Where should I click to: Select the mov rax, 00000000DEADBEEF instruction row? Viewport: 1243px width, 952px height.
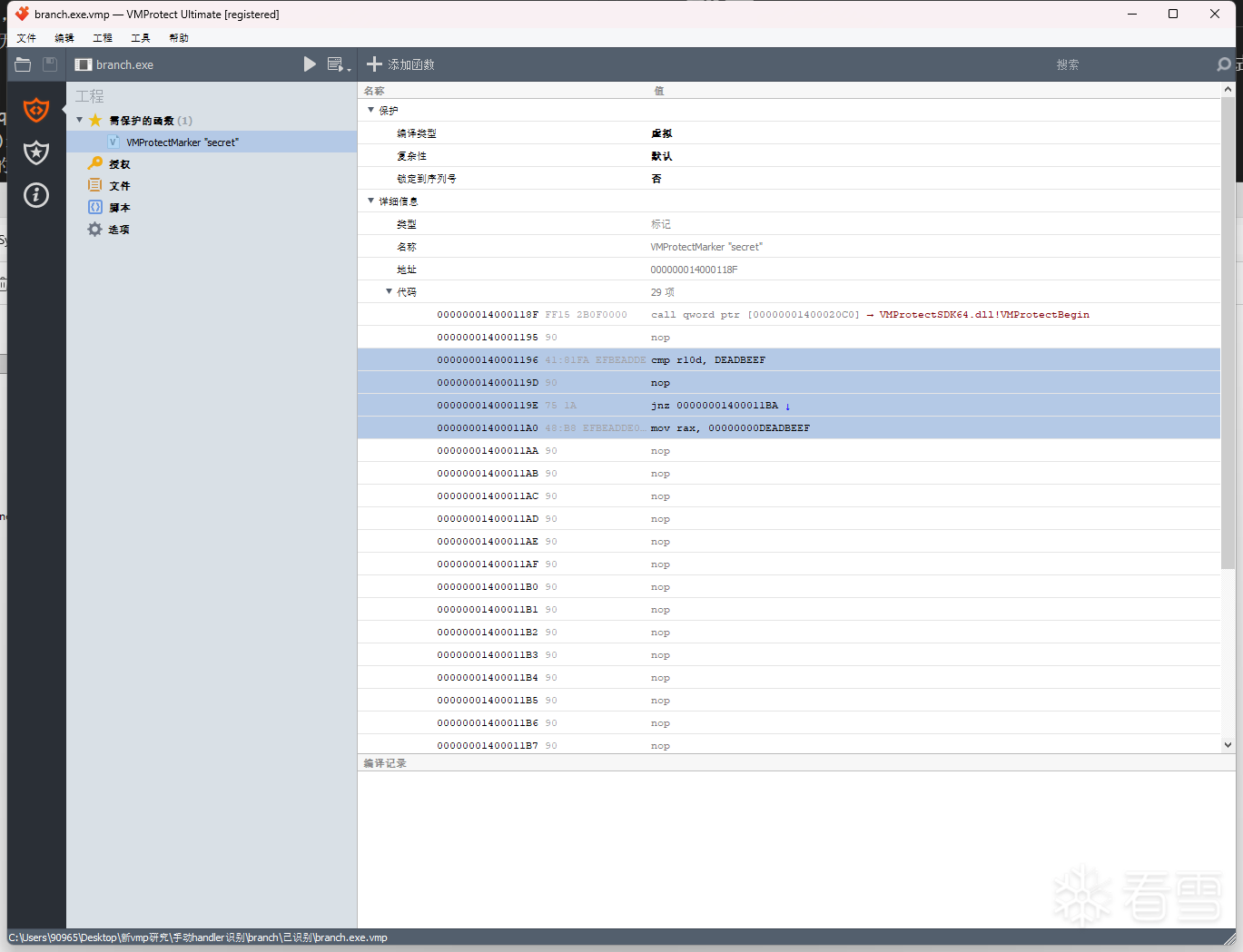coord(789,427)
